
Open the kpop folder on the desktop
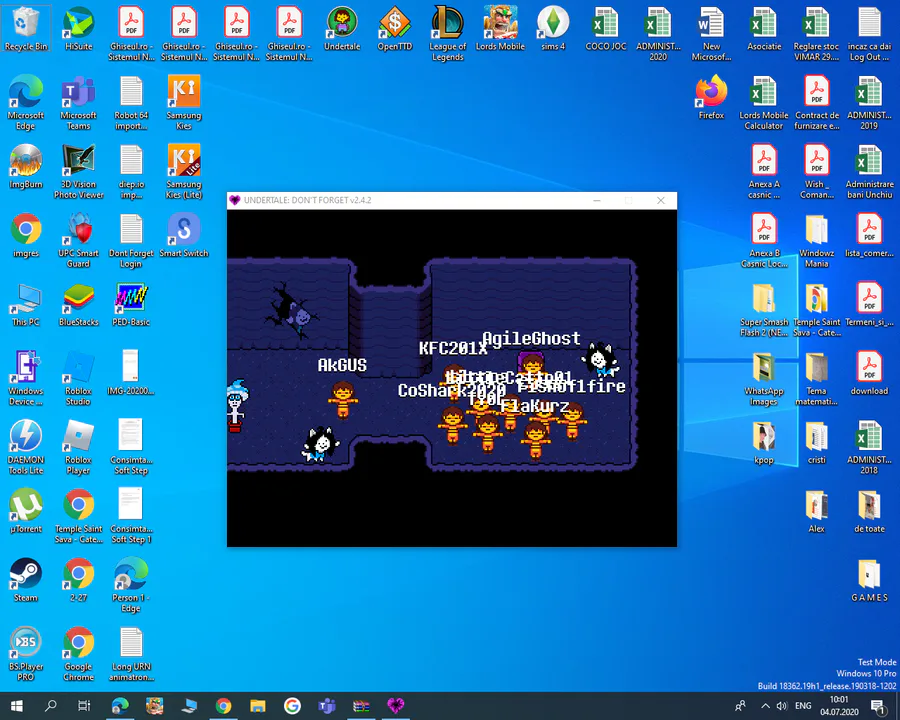tap(764, 442)
